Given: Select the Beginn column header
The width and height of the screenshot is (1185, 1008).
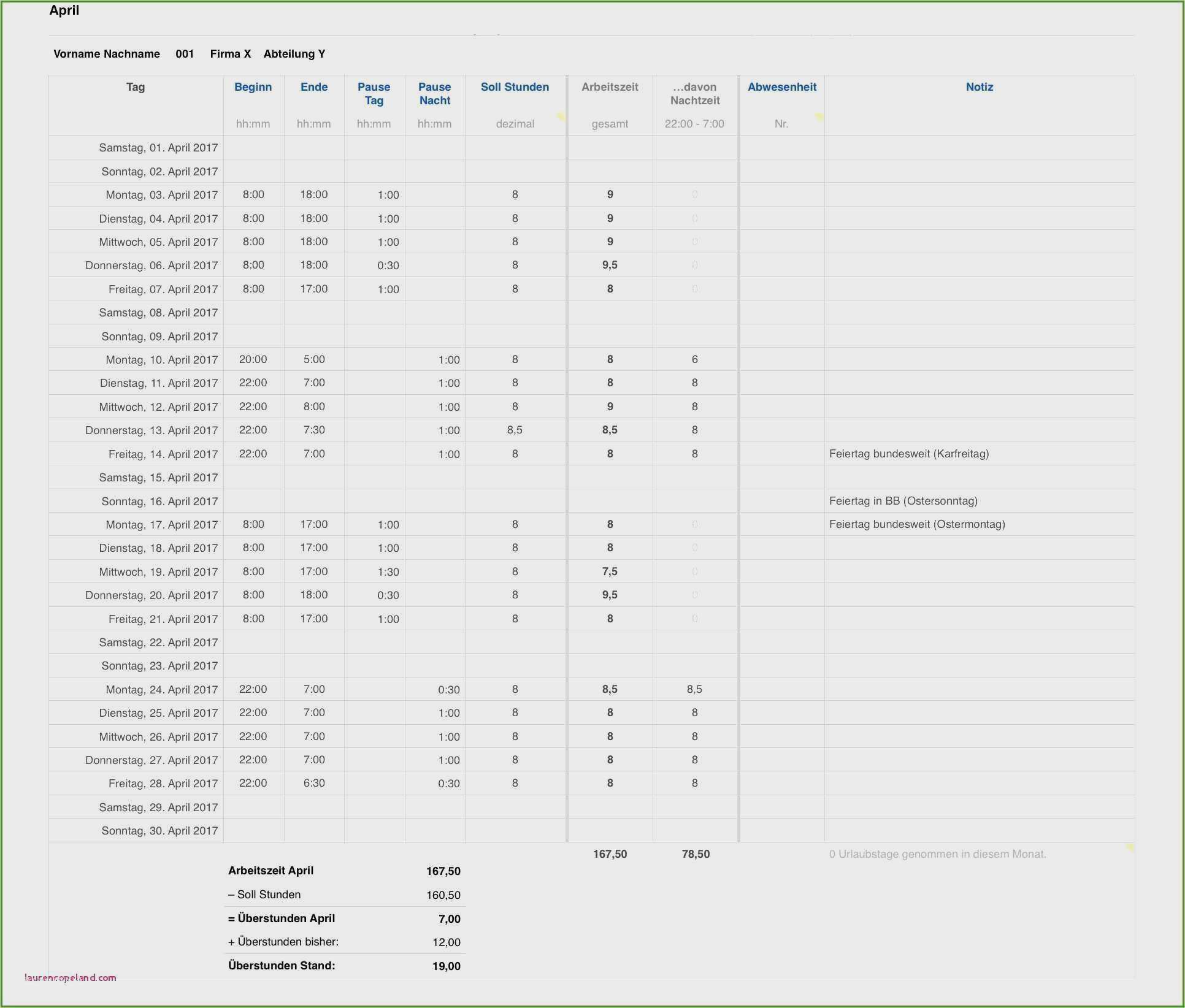Looking at the screenshot, I should 253,87.
